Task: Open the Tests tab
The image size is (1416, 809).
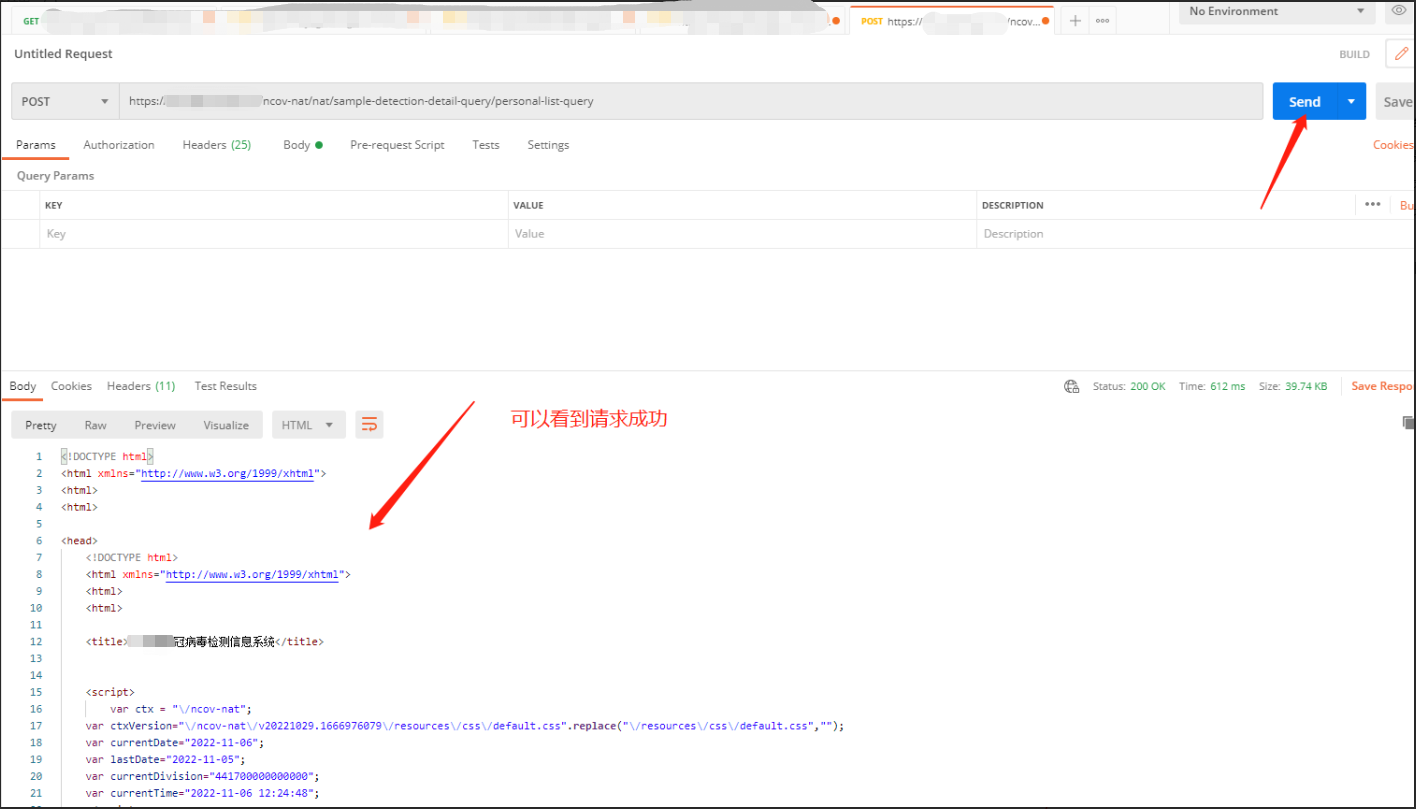Action: pos(486,145)
